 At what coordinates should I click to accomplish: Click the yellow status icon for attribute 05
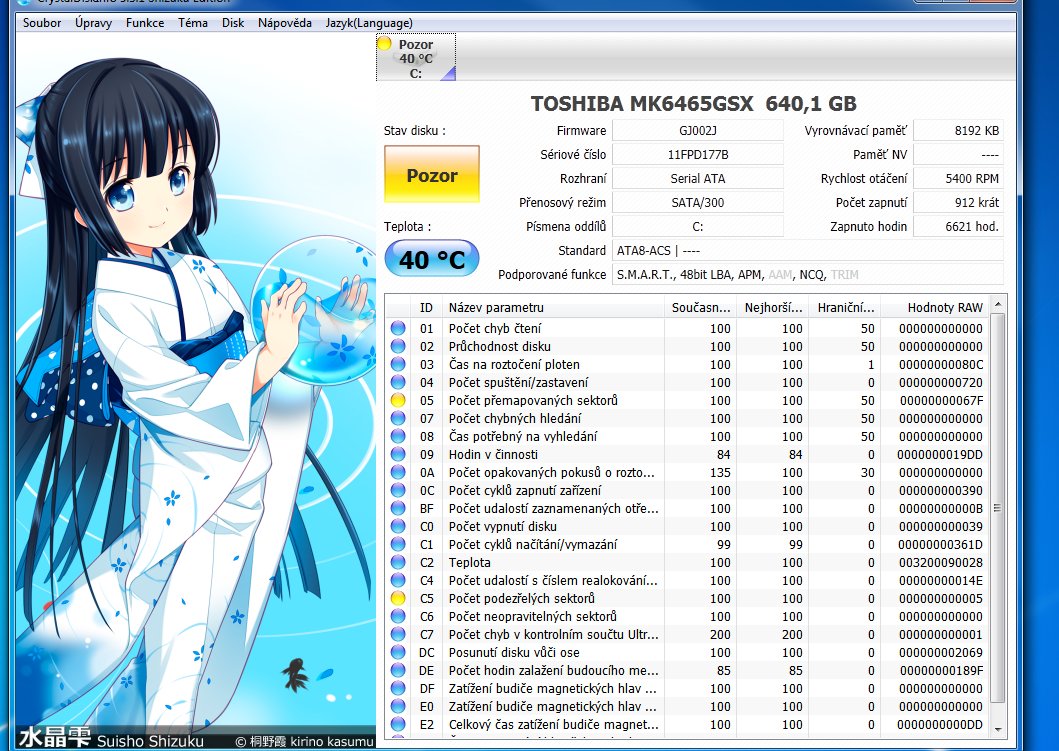[397, 400]
